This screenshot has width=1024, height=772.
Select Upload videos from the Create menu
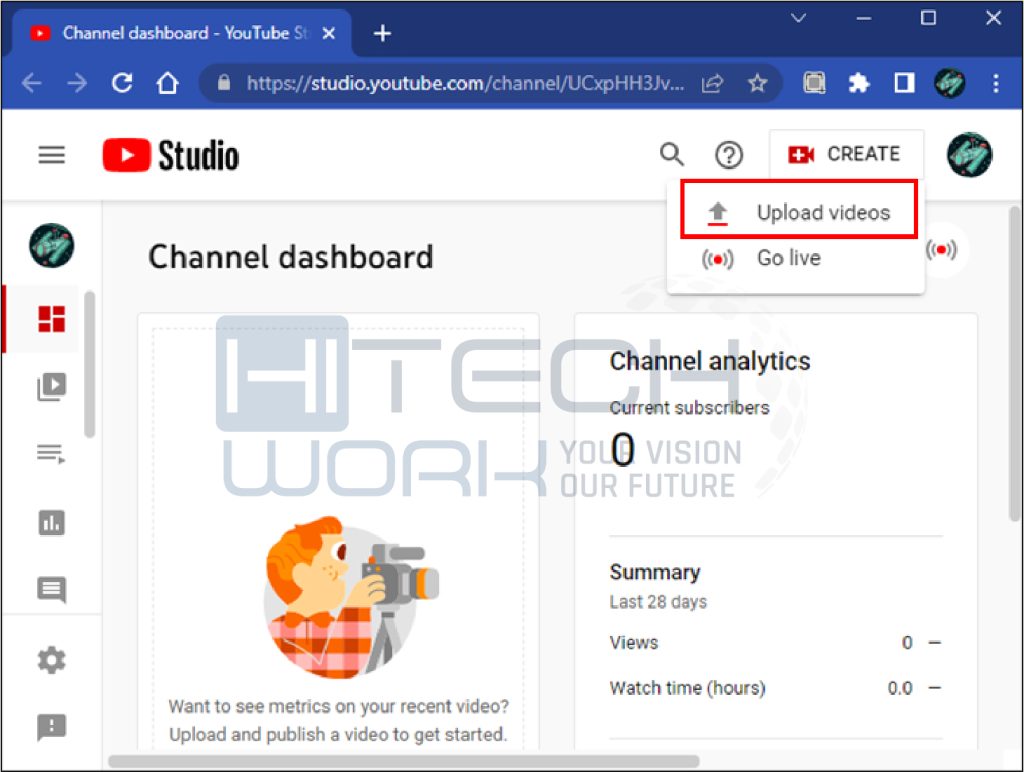click(799, 210)
